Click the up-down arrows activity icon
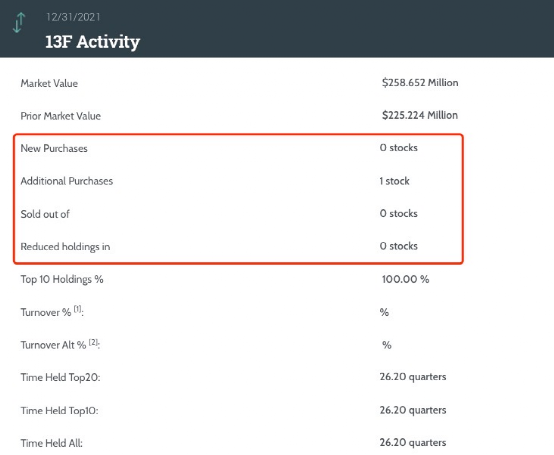 [x=19, y=23]
